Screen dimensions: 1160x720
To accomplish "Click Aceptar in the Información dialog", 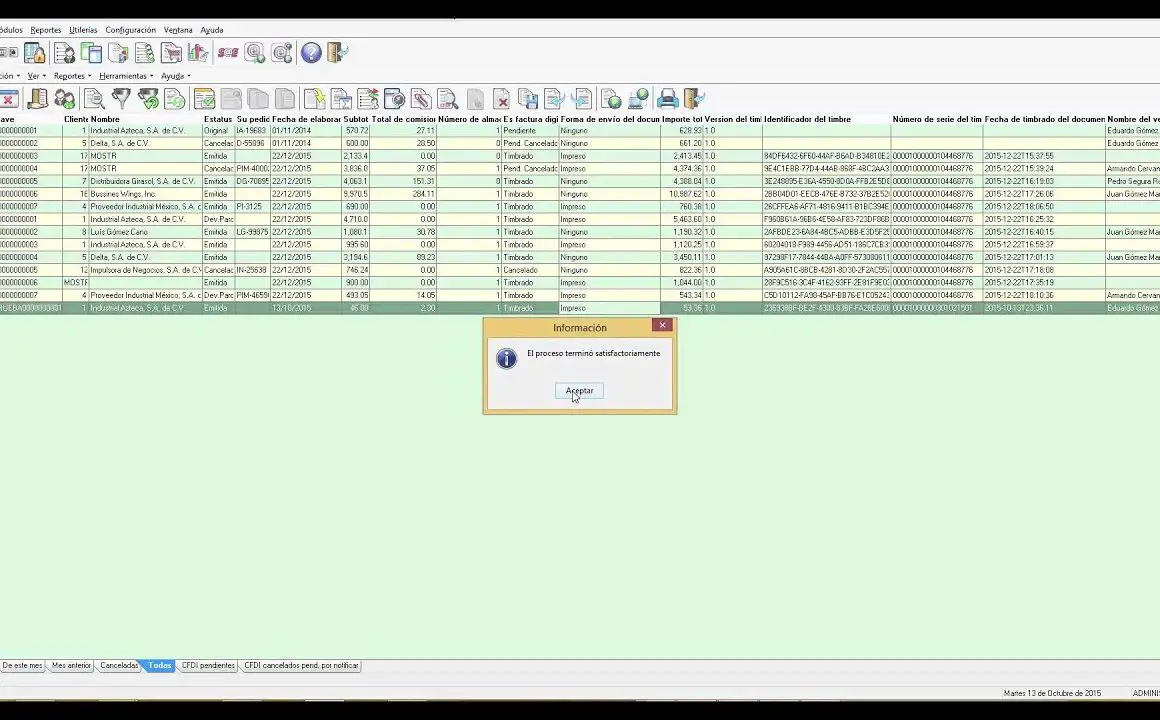I will pos(579,391).
